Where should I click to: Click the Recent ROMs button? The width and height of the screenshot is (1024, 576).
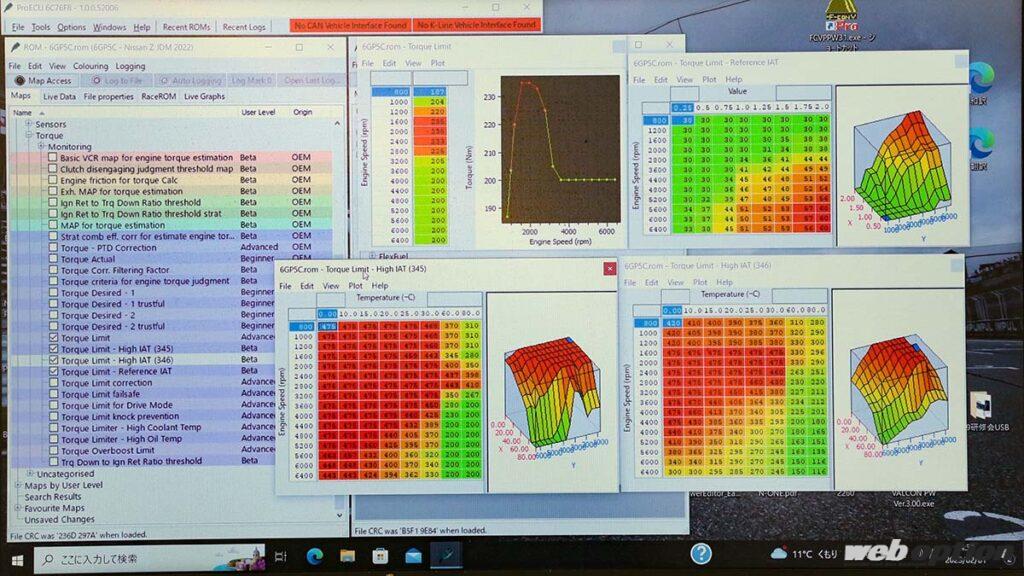(x=186, y=27)
